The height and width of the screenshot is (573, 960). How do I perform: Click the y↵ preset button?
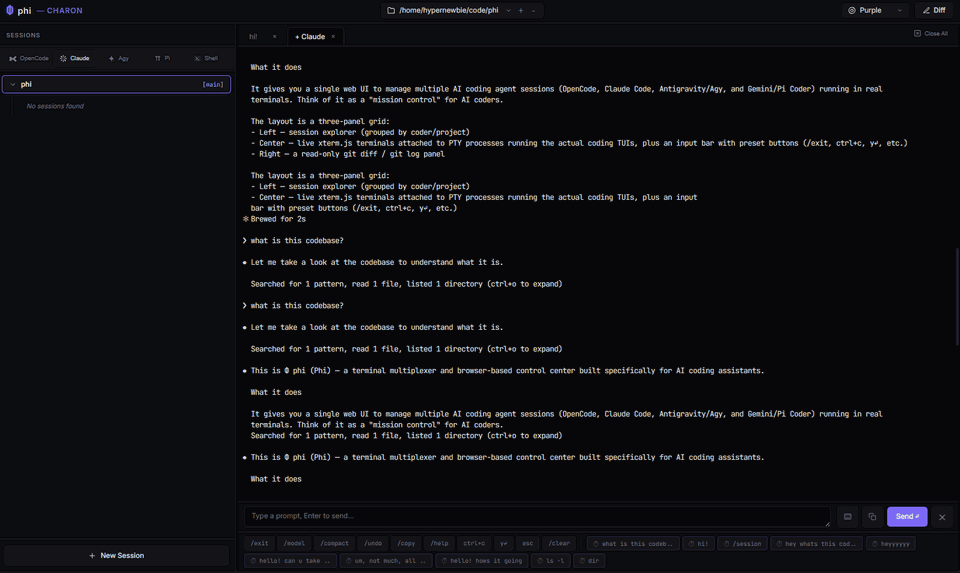tap(503, 543)
